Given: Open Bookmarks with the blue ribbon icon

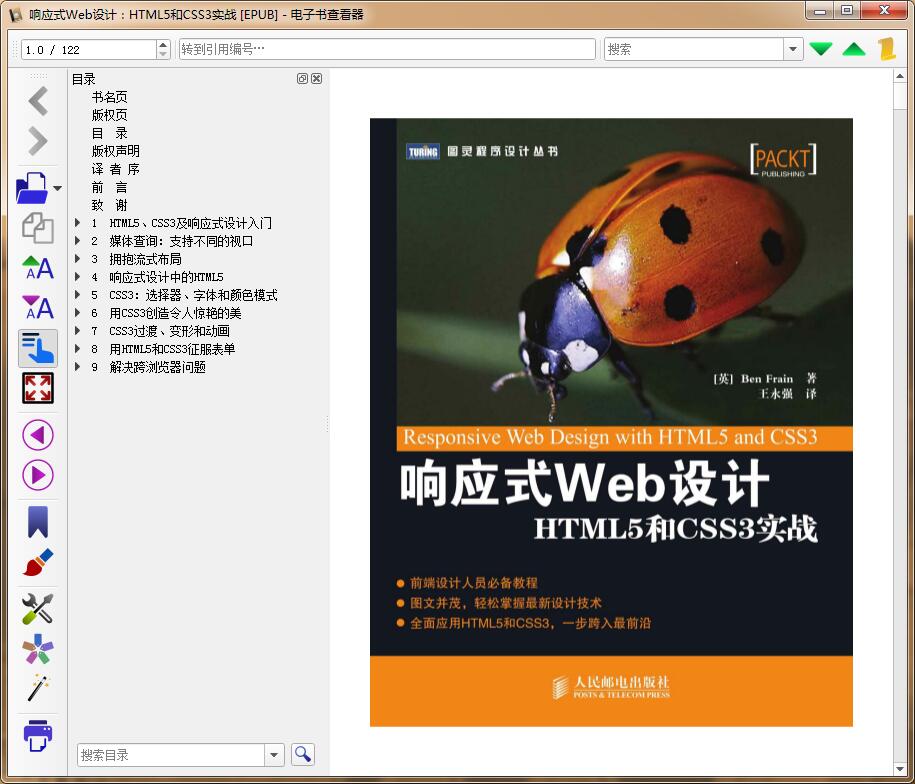Looking at the screenshot, I should point(38,521).
